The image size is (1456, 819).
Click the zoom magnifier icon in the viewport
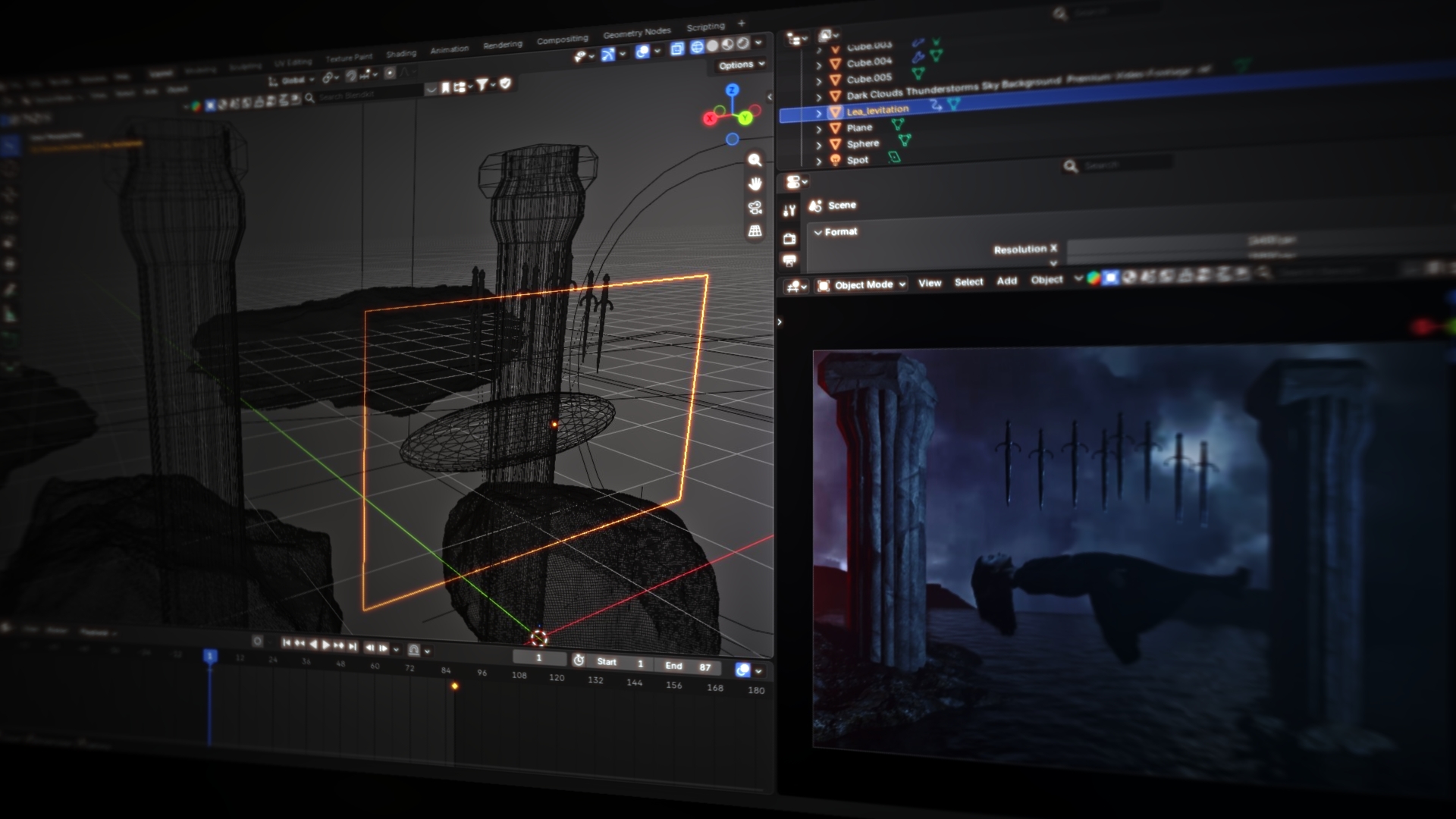[x=755, y=160]
